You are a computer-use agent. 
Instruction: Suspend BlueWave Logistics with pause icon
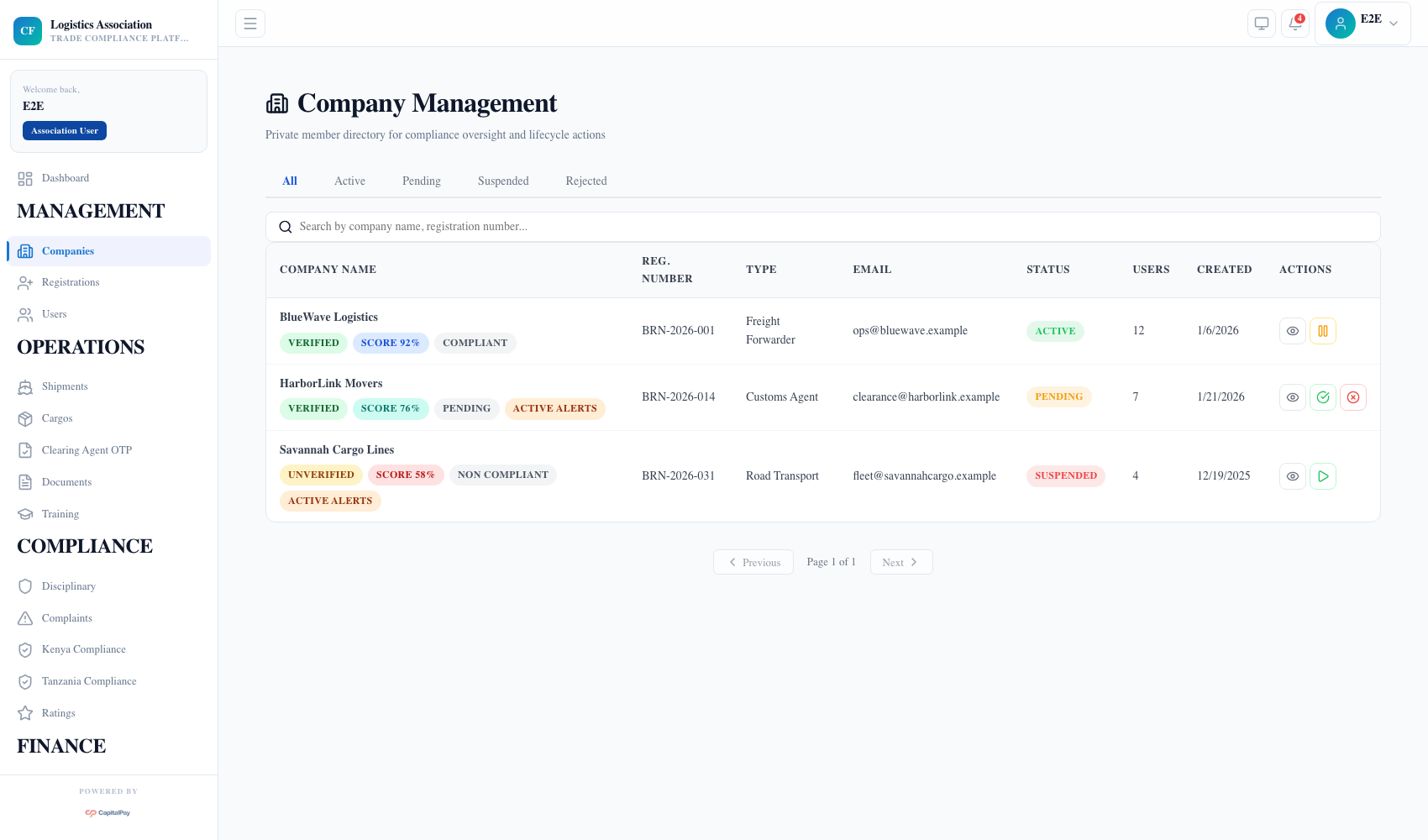pos(1323,331)
